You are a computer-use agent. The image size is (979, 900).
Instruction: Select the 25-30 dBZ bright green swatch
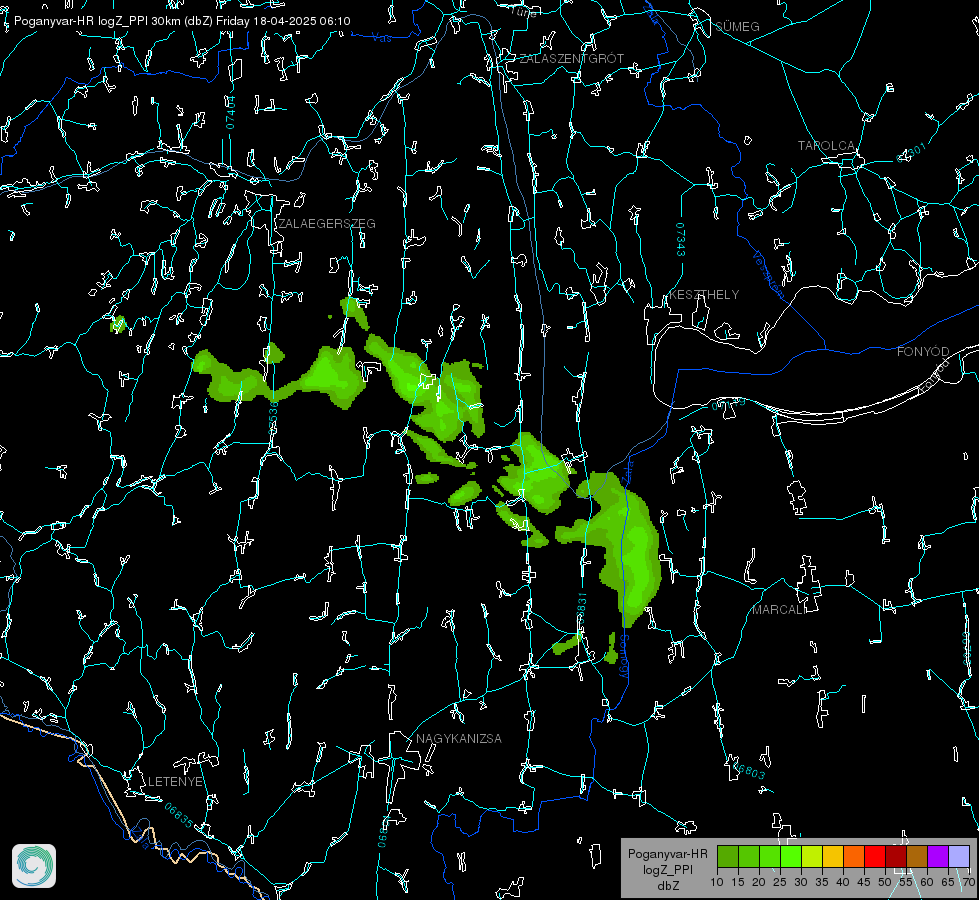(791, 856)
